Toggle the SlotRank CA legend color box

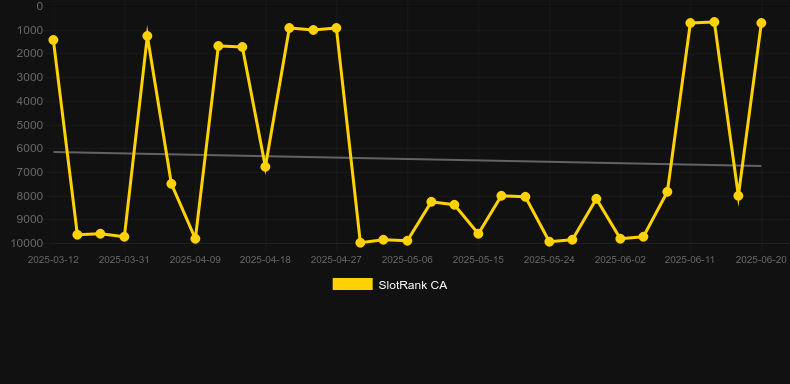(352, 284)
